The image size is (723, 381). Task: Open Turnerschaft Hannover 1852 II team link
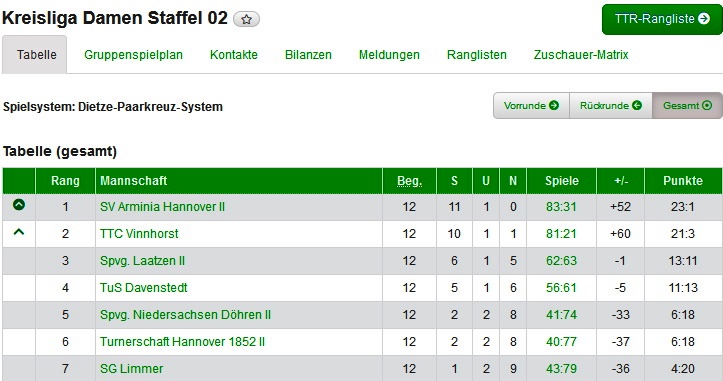pyautogui.click(x=182, y=342)
